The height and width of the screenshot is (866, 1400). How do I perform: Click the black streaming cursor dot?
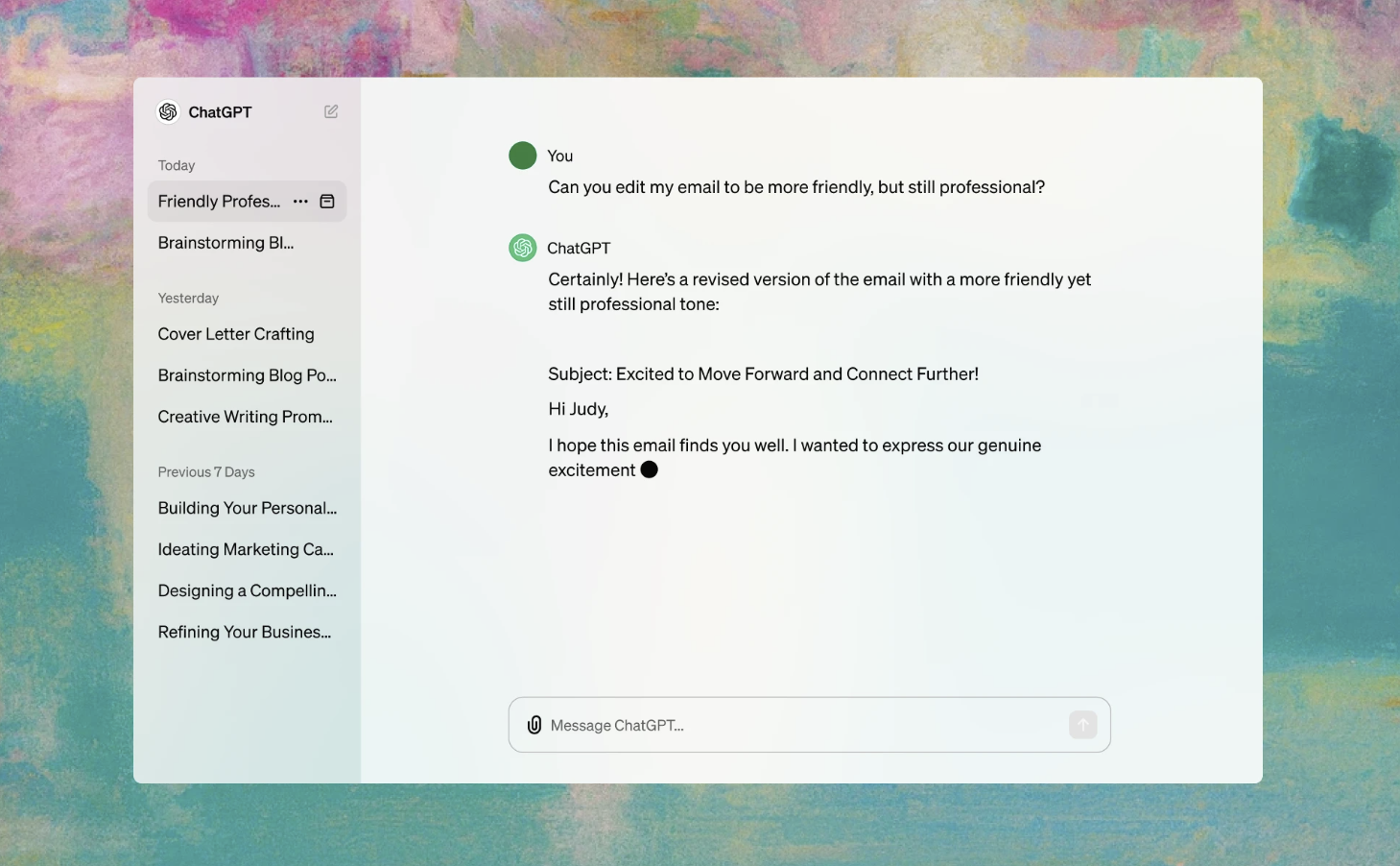tap(649, 469)
